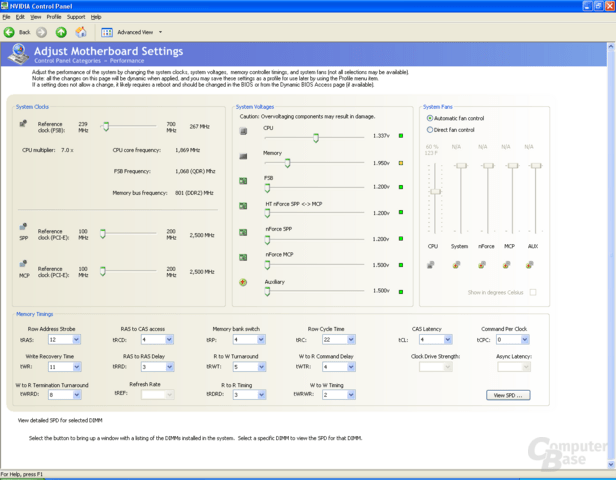616x480 pixels.
Task: Click the SPP reference clock icon
Action: (x=23, y=227)
